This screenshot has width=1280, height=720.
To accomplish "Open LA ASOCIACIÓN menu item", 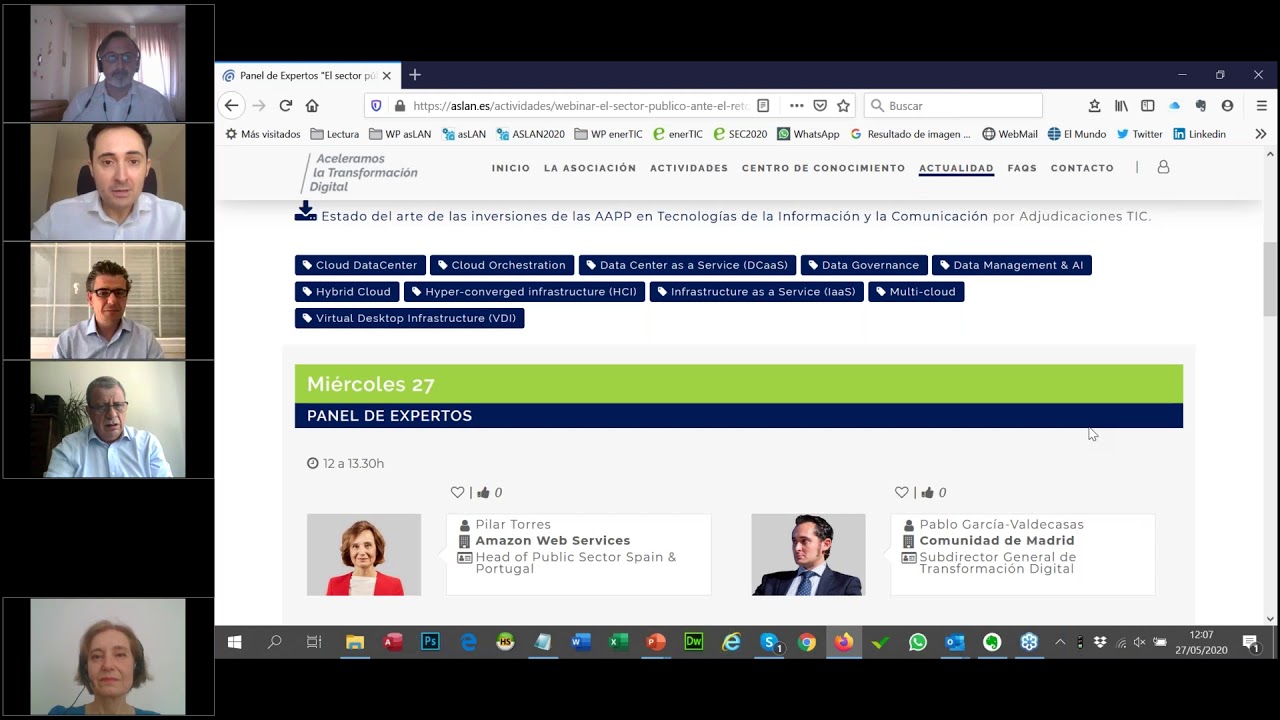I will [590, 168].
